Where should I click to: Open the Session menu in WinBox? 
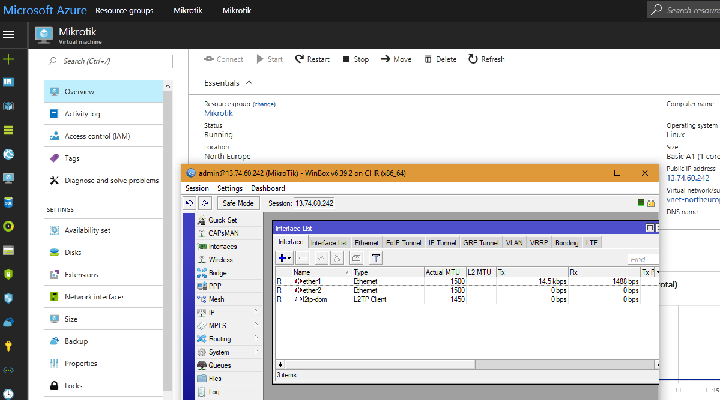tap(197, 188)
